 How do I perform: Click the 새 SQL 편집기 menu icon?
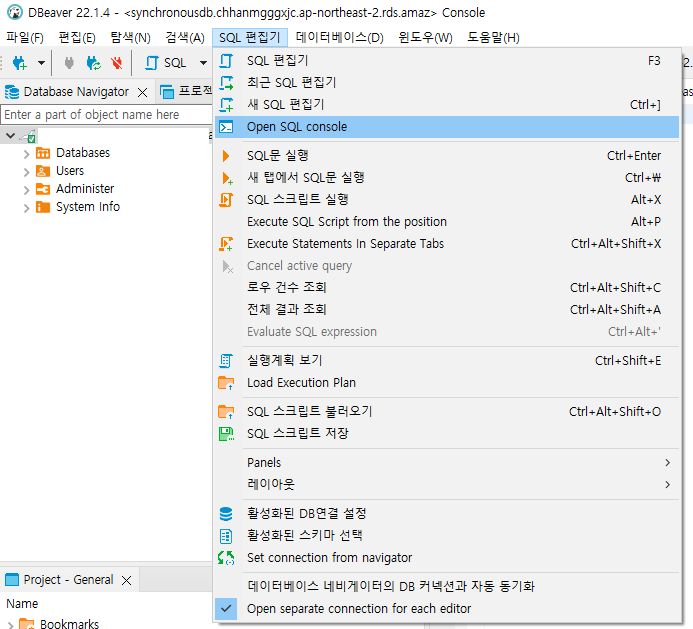coord(226,105)
